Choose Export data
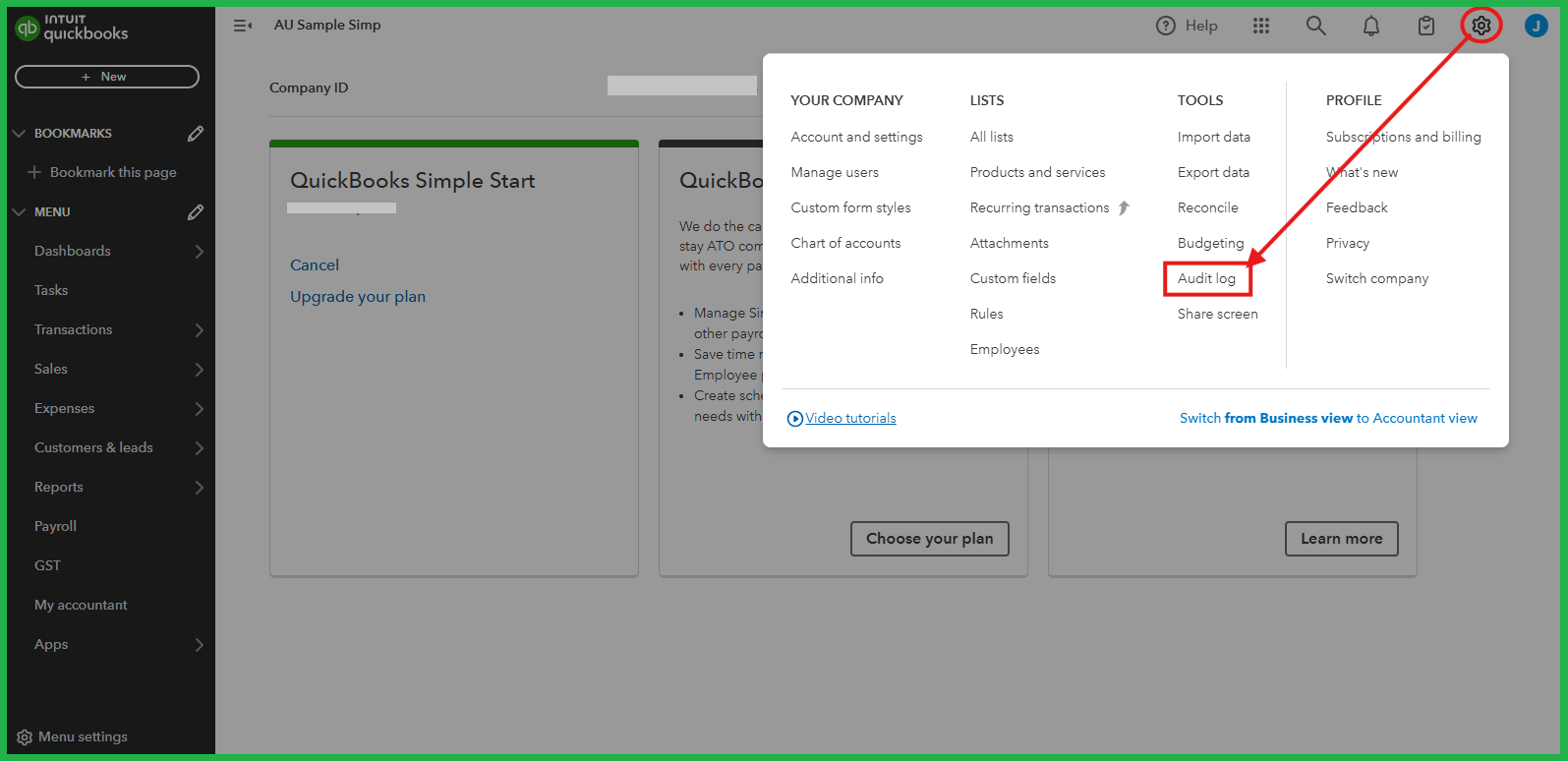 pos(1213,172)
